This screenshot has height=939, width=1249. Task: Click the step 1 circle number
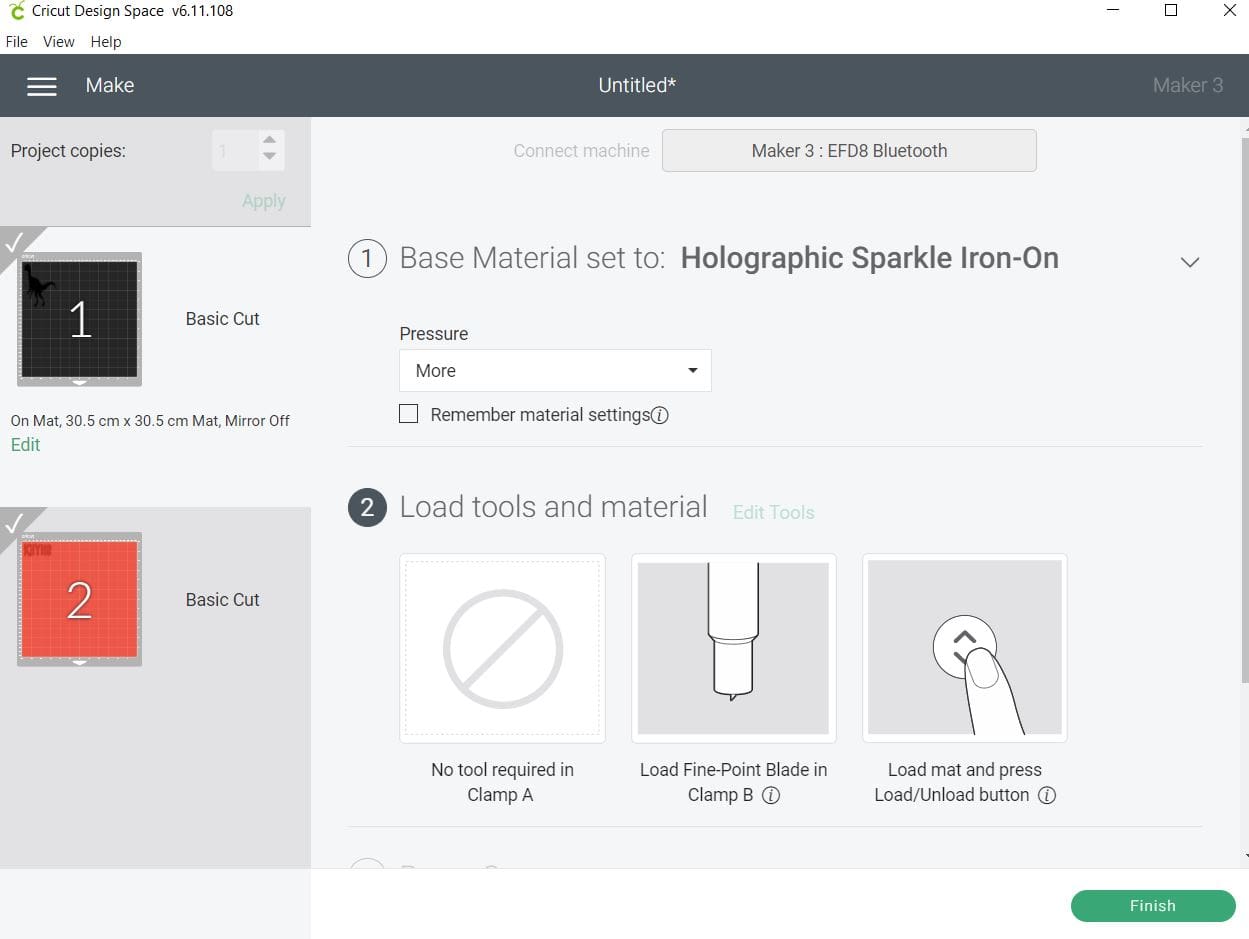[x=367, y=259]
